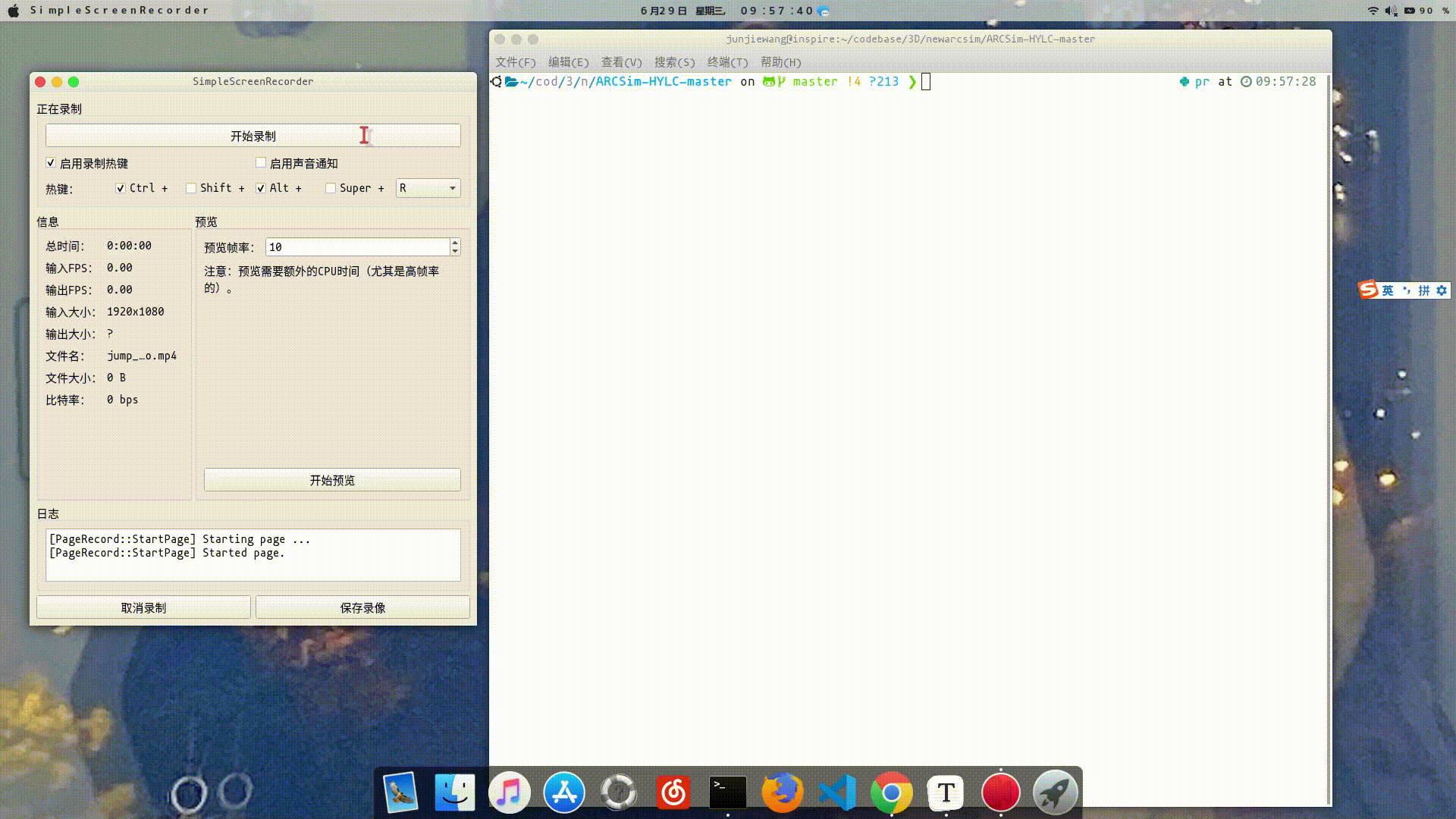Click 开始录制 button

point(252,135)
